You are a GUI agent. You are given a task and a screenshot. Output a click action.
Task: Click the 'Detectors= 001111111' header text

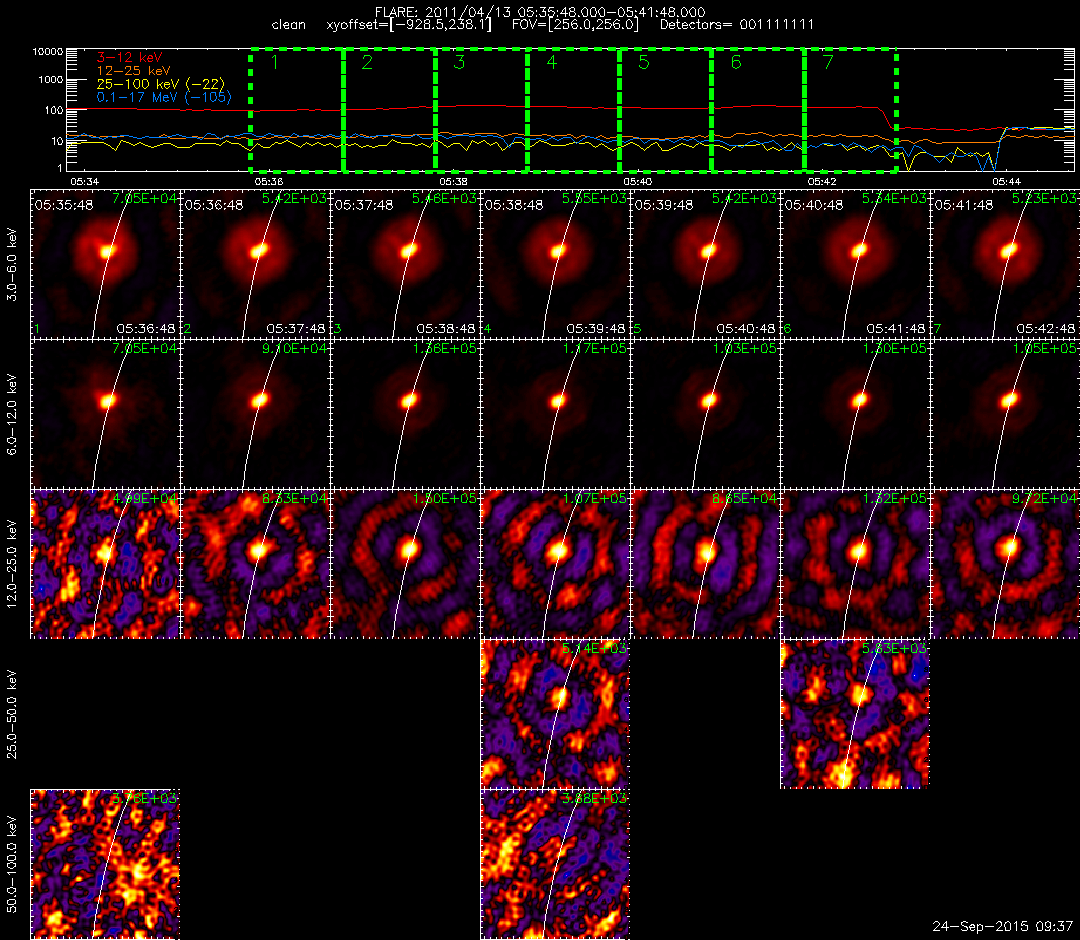point(737,25)
